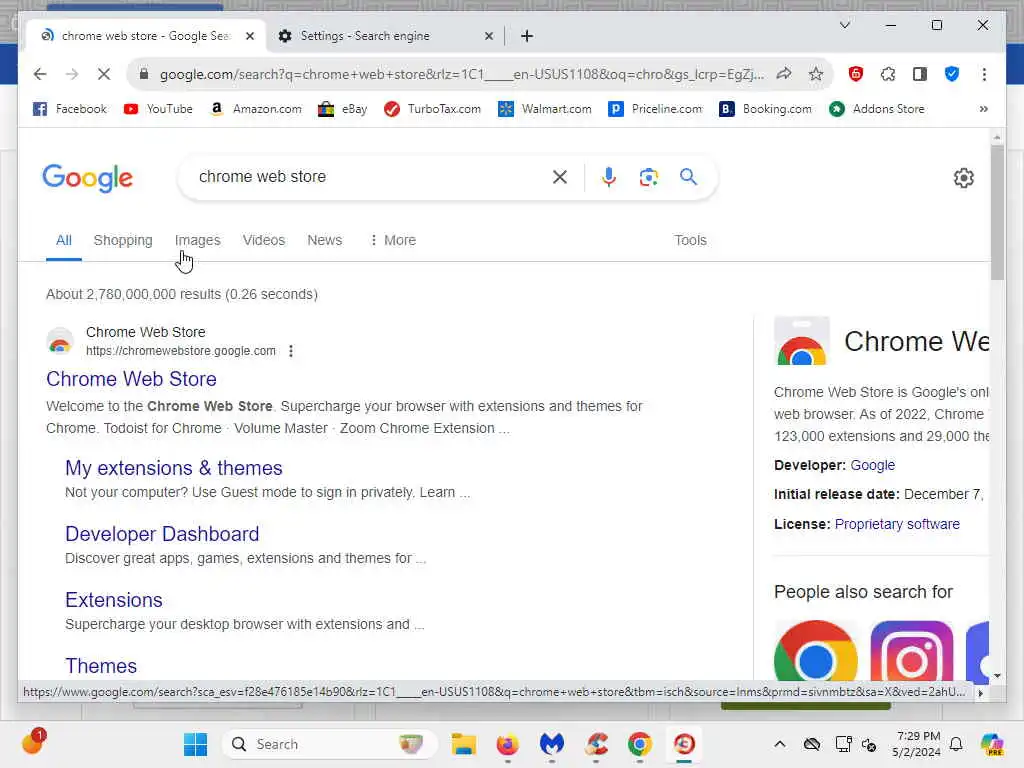Open the Priceline.com bookmark
This screenshot has height=768, width=1024.
pyautogui.click(x=655, y=109)
